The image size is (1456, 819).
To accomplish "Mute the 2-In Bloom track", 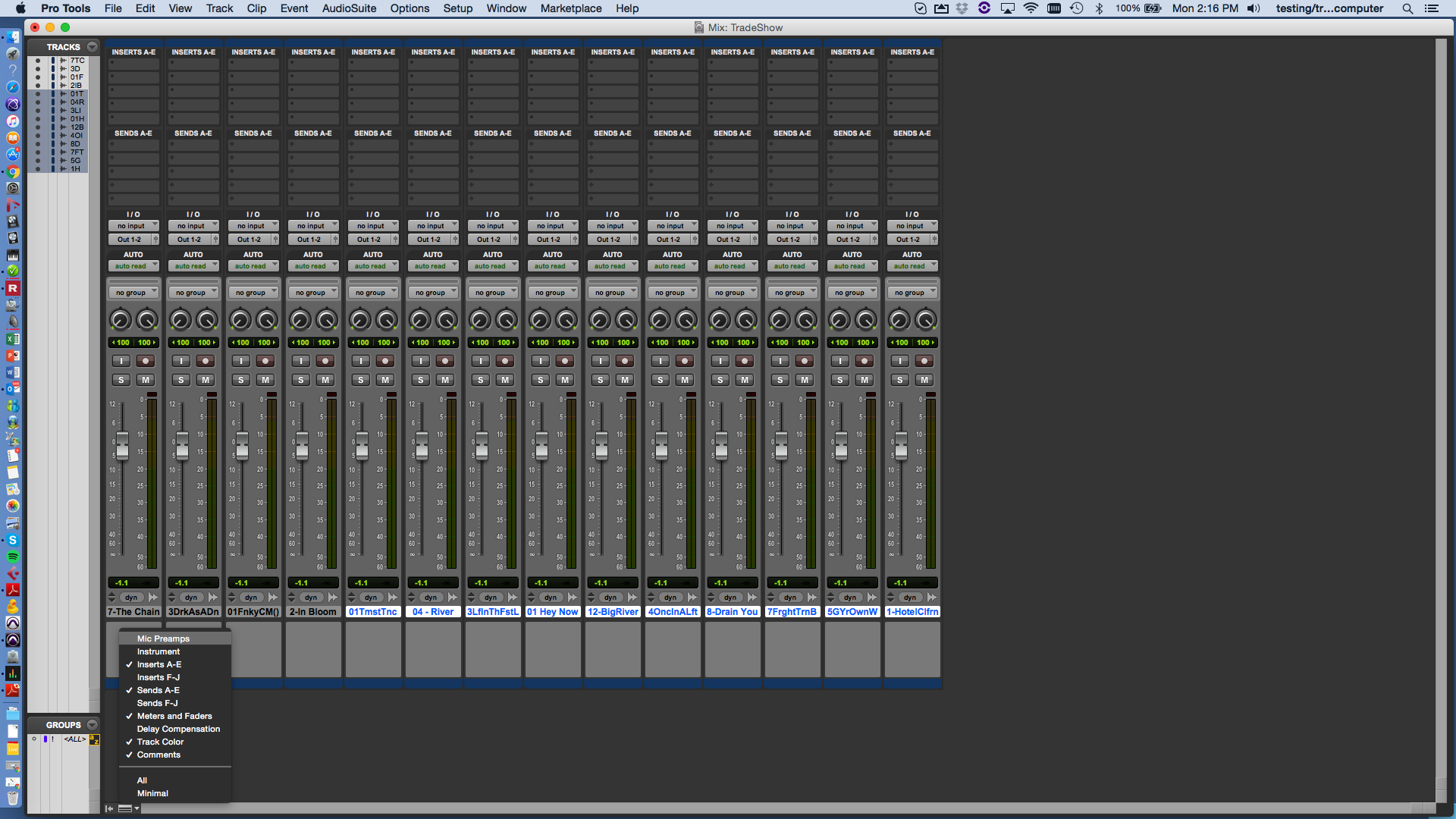I will point(325,380).
